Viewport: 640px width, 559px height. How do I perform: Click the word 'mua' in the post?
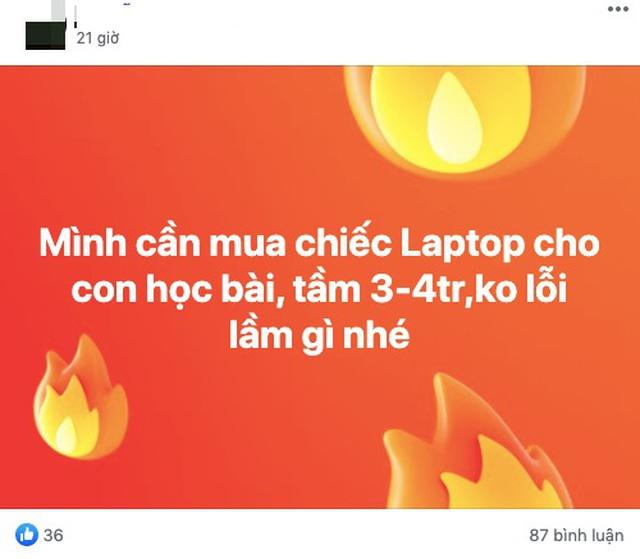[247, 246]
